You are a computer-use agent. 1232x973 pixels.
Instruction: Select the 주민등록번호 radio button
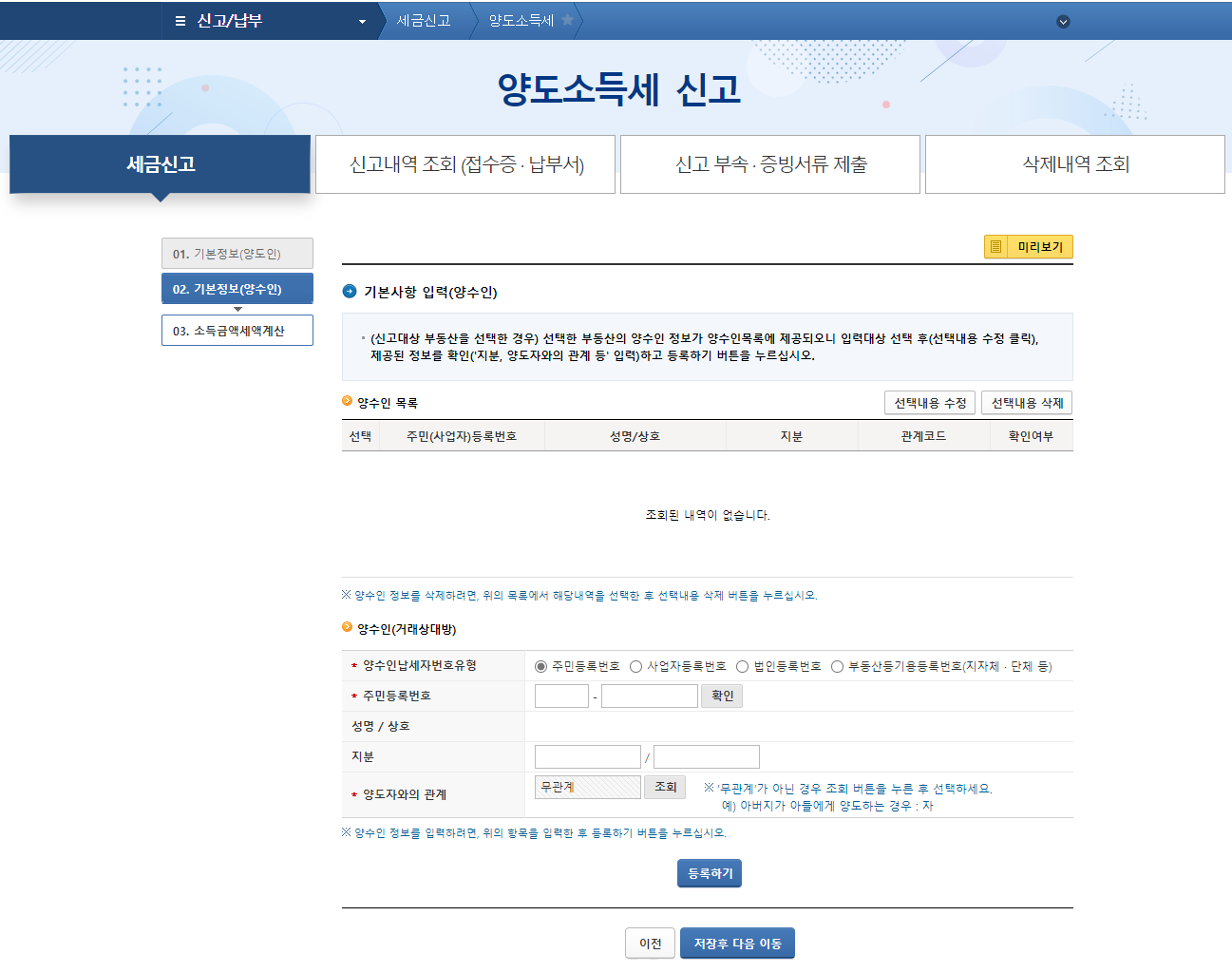click(x=540, y=665)
